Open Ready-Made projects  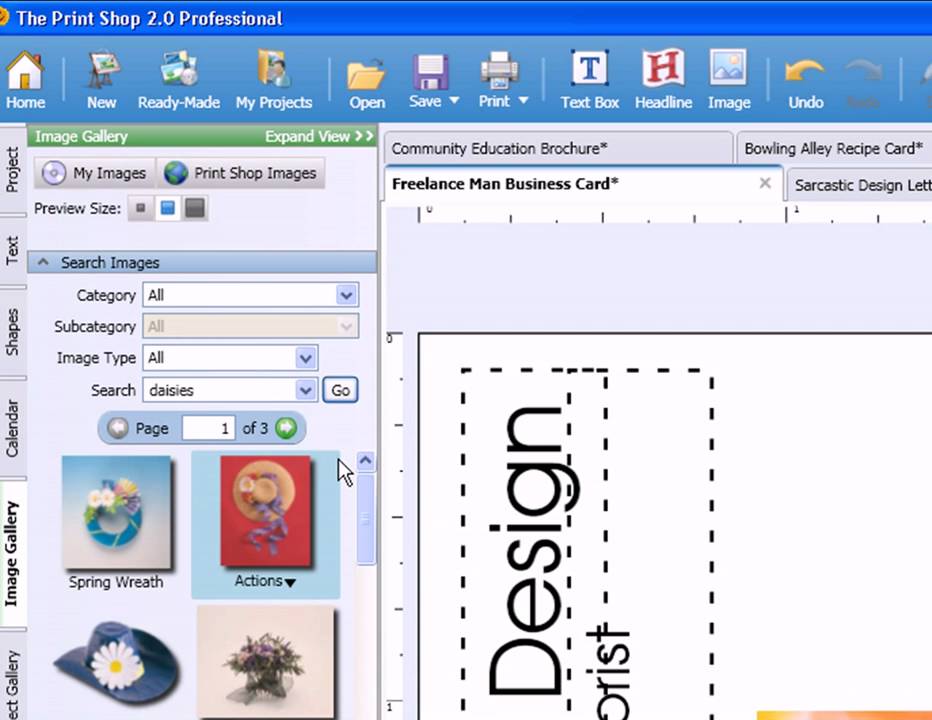[178, 80]
